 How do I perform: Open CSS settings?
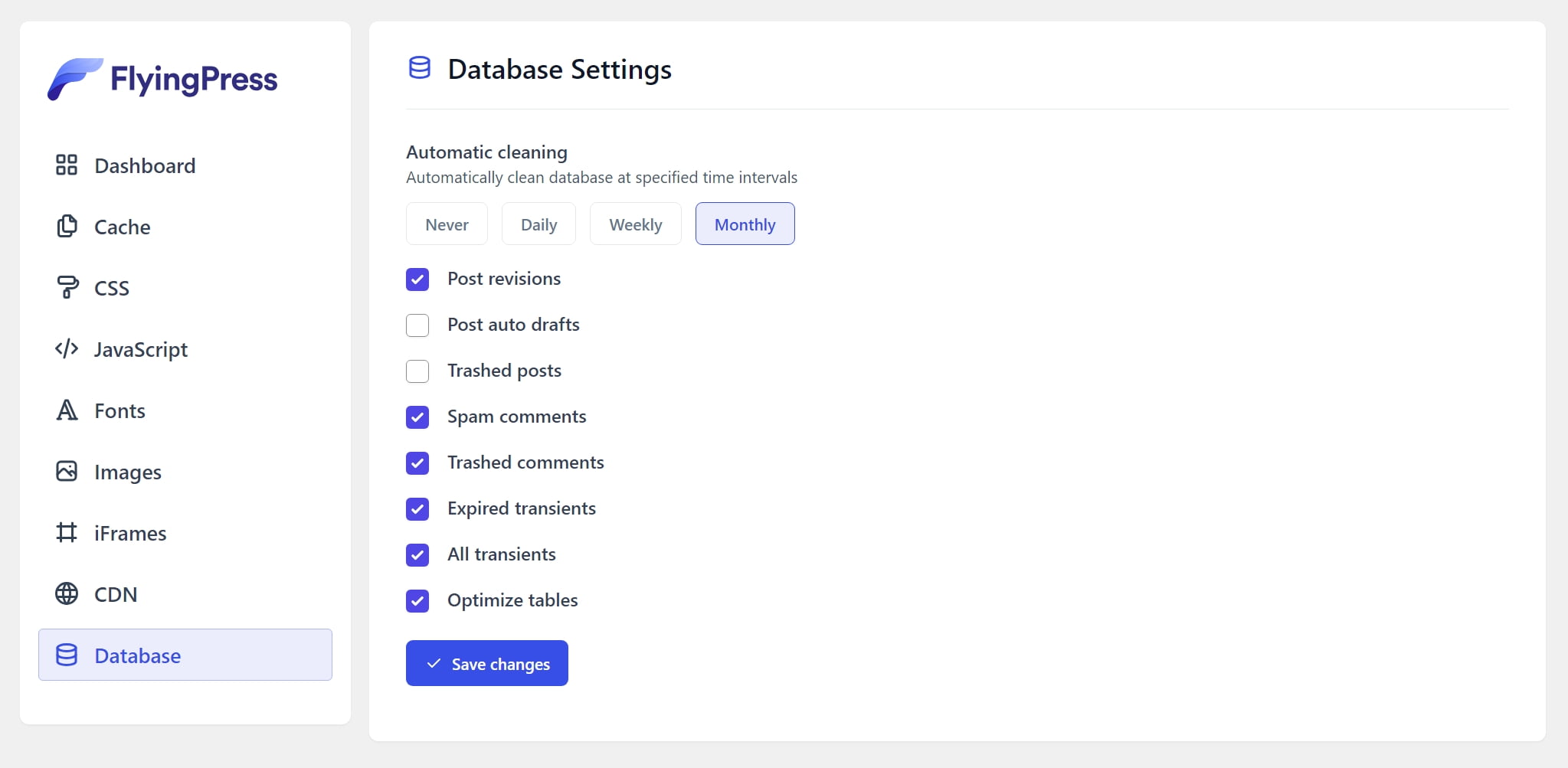coord(185,288)
